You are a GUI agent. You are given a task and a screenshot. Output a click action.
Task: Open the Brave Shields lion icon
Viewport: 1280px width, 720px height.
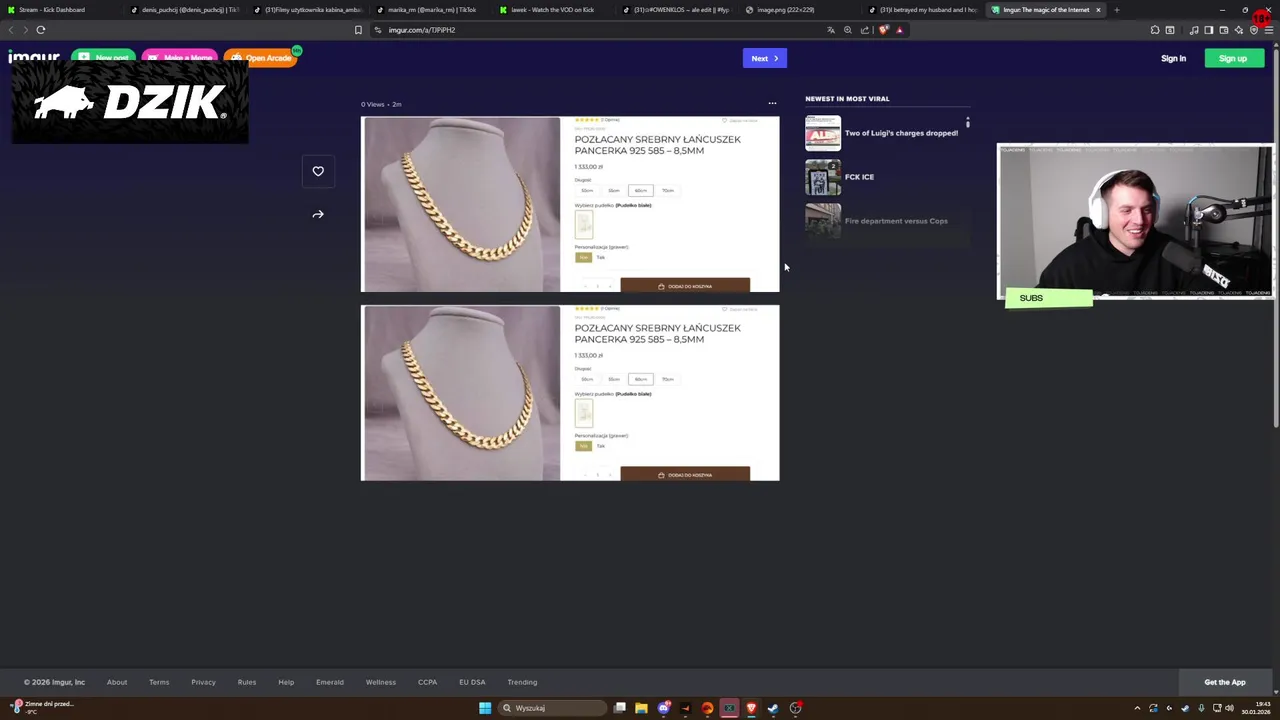click(884, 30)
